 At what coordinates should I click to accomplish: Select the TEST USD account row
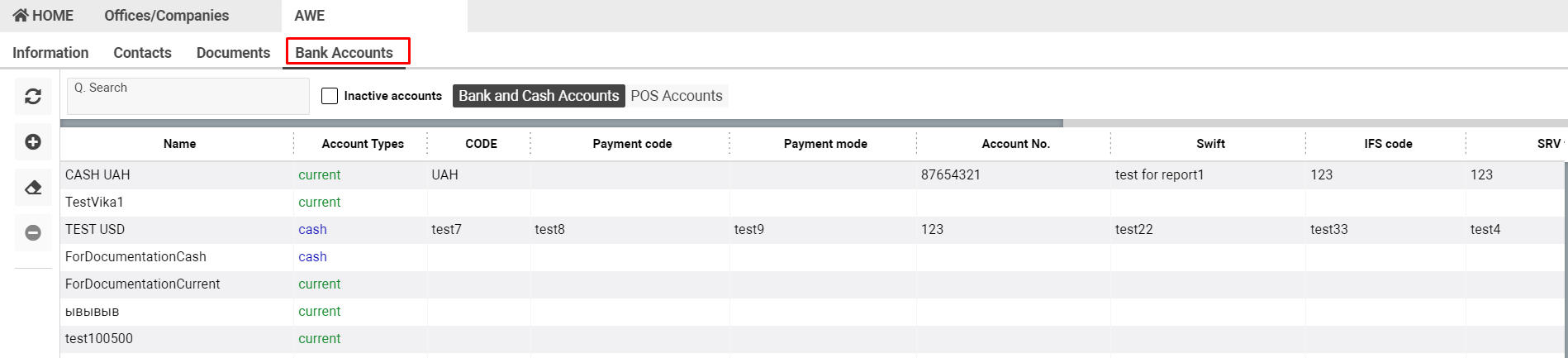coord(814,230)
